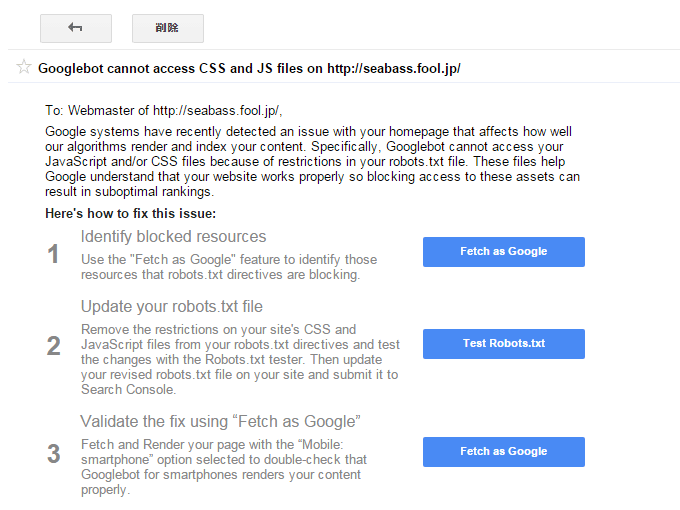The image size is (680, 510).
Task: Click the 'Use the Fetch as Google feature' description
Action: point(228,267)
